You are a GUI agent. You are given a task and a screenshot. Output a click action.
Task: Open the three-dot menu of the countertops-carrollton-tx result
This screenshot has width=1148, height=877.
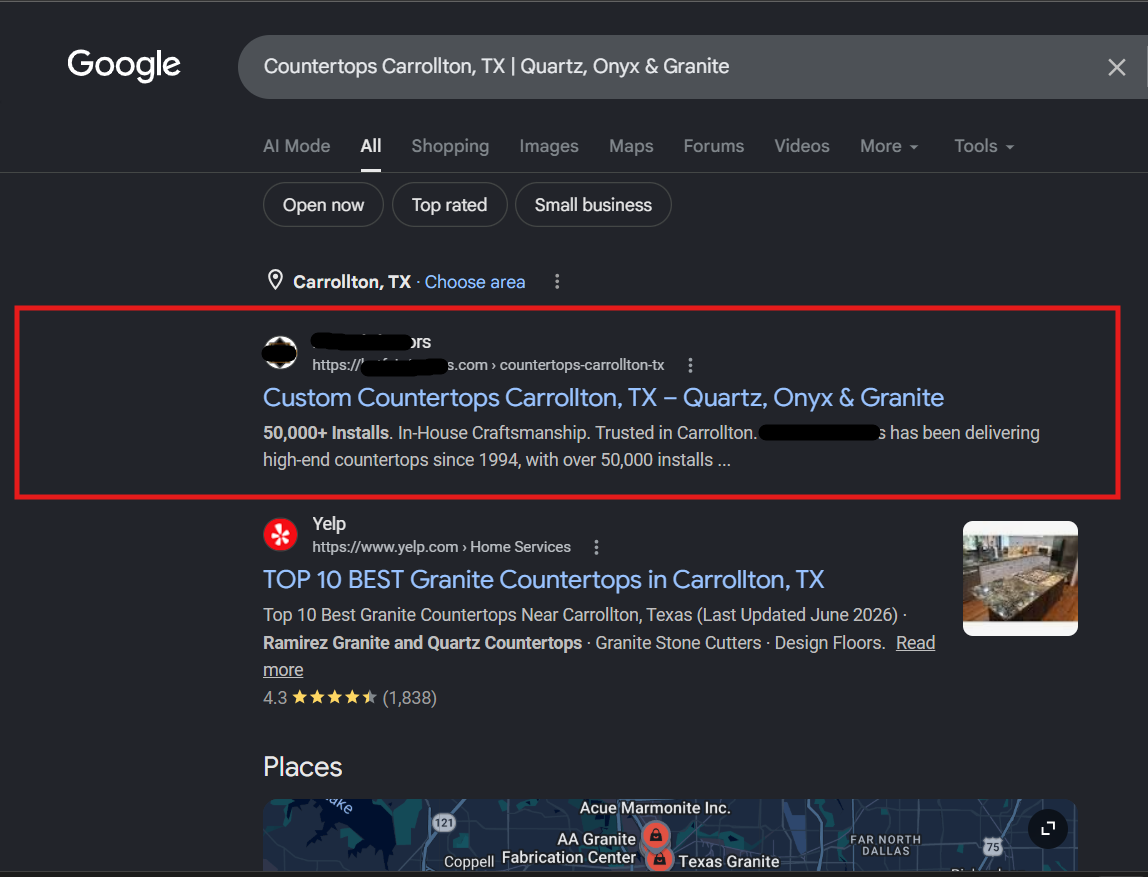[x=690, y=365]
